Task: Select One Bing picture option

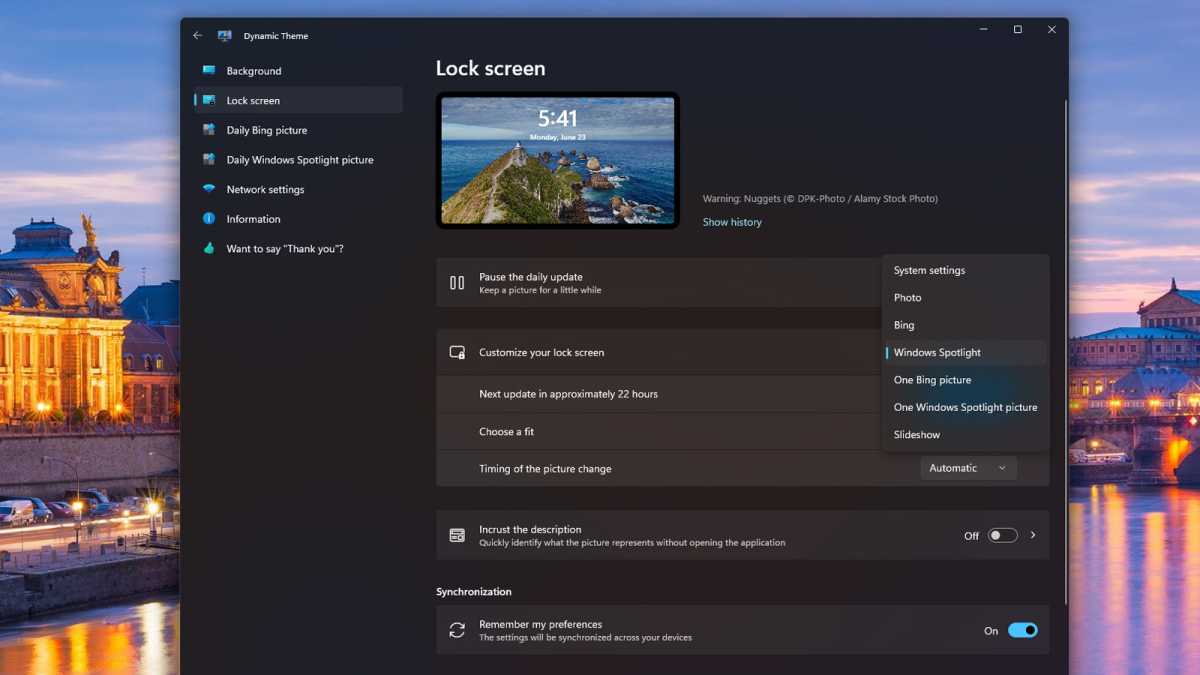Action: pyautogui.click(x=932, y=380)
